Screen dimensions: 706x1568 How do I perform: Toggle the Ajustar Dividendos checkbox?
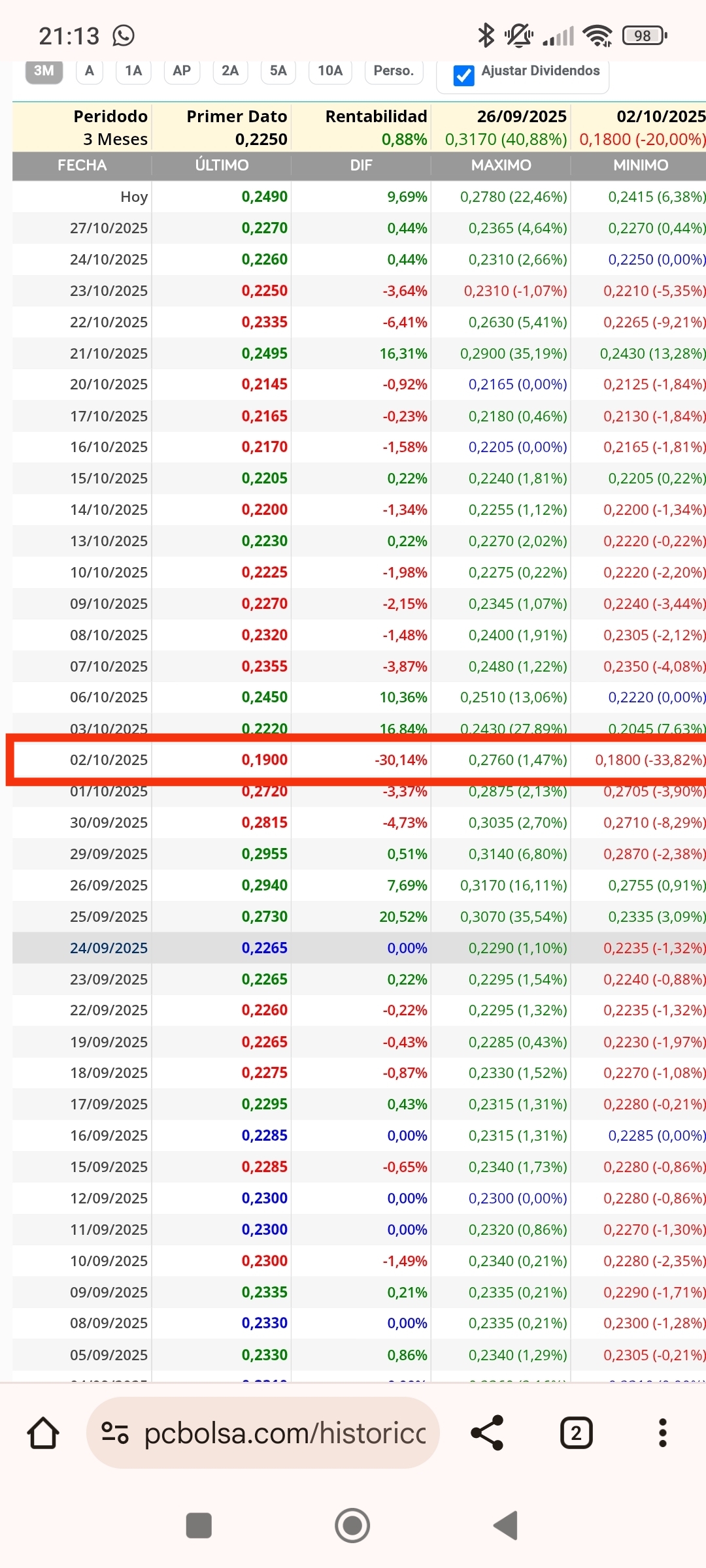coord(463,75)
